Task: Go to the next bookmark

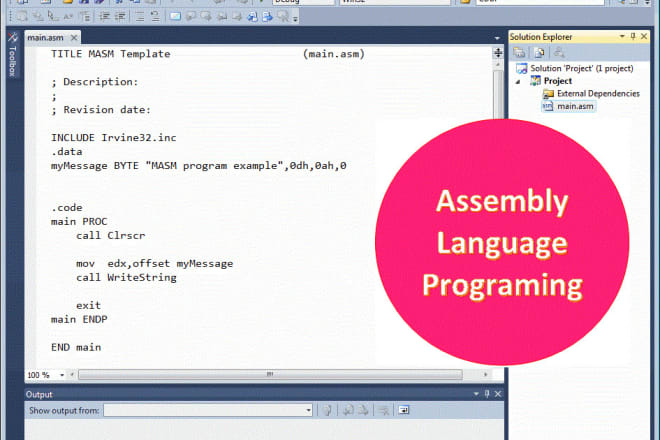Action: point(206,16)
